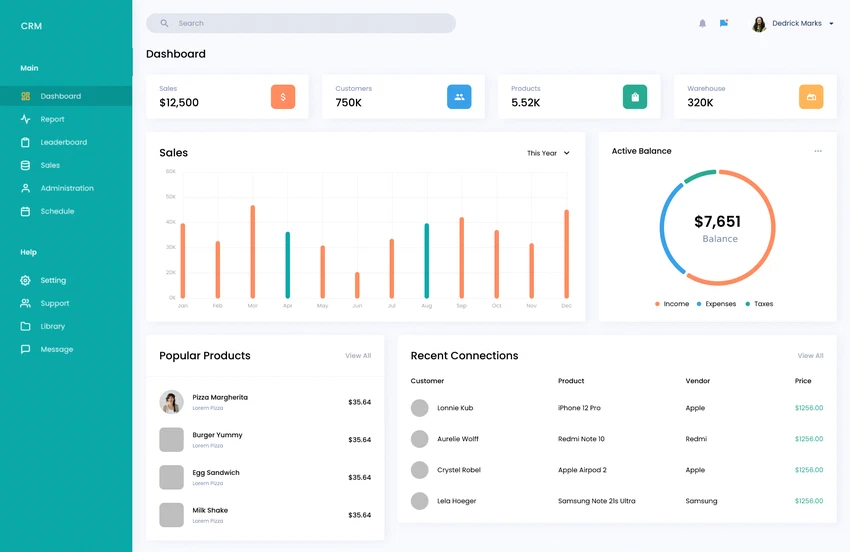Click View All in Recent Connections
The width and height of the screenshot is (850, 552).
[x=810, y=356]
